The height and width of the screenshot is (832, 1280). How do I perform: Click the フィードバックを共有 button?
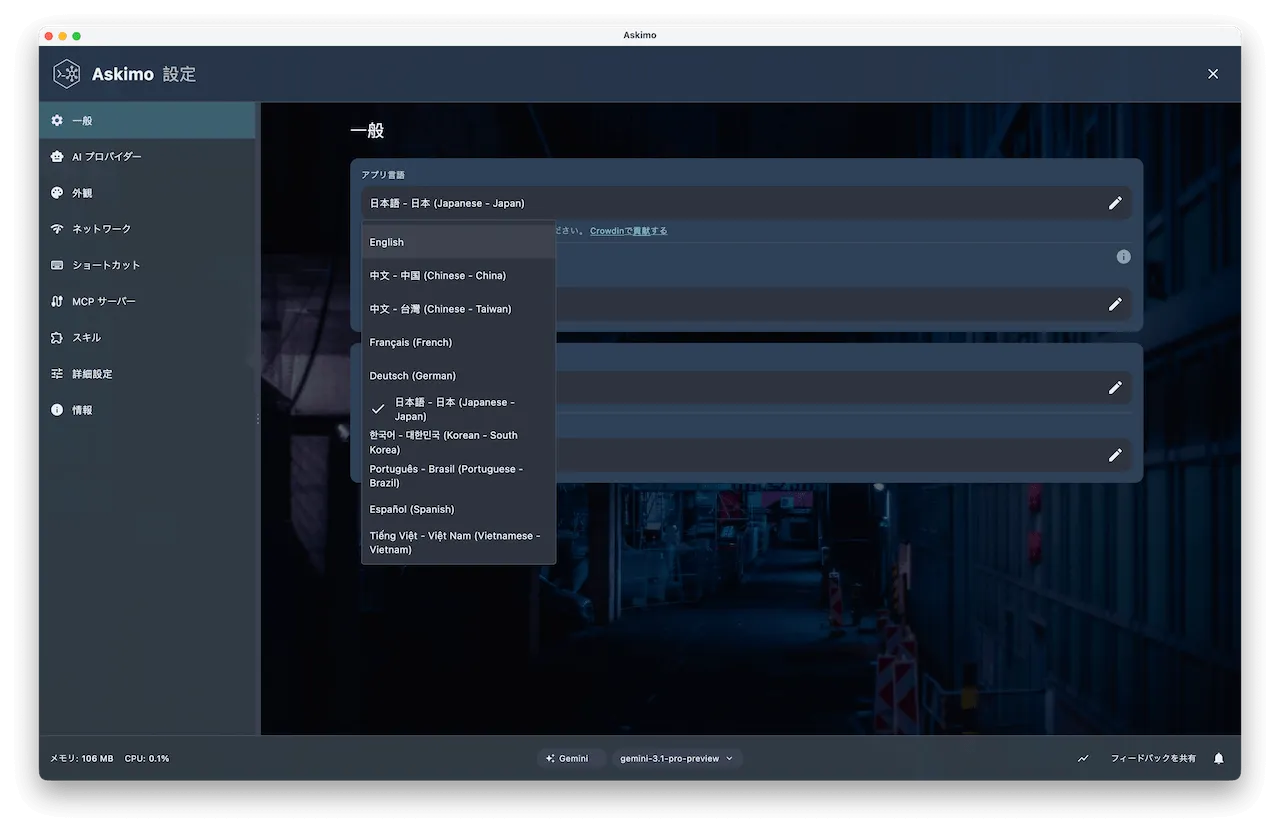[x=1153, y=758]
